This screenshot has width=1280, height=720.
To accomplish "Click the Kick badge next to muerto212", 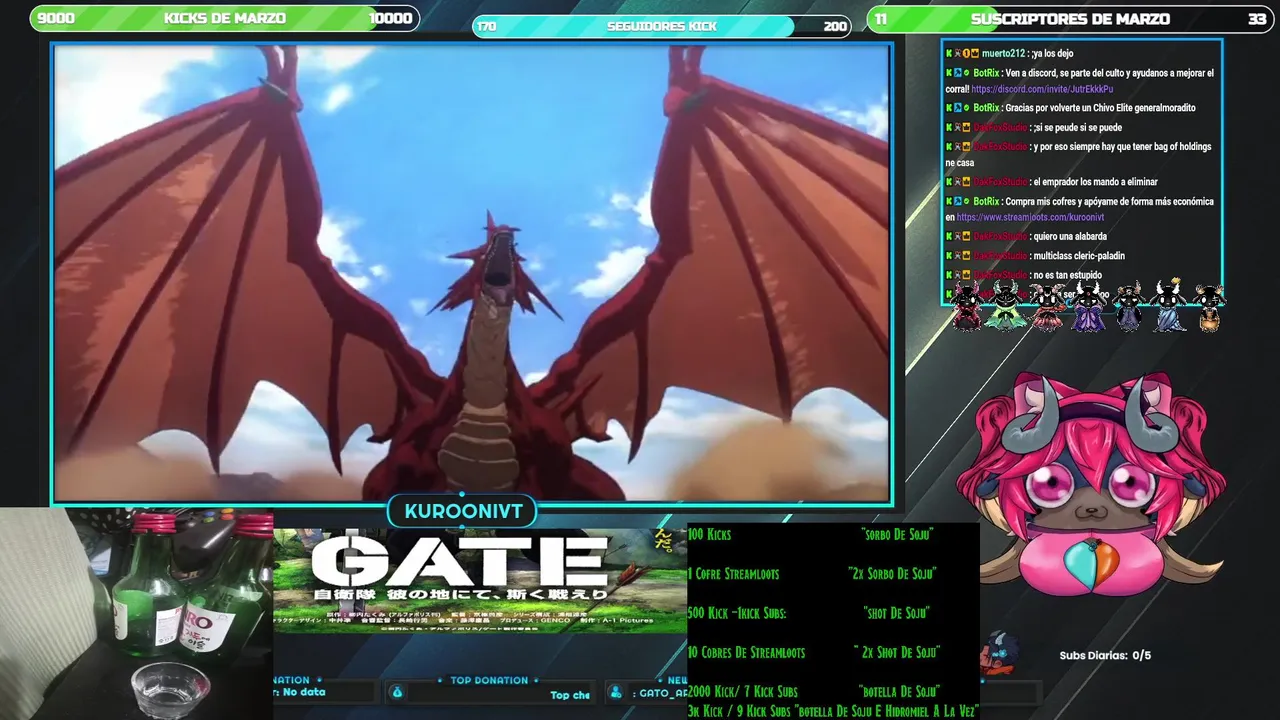I will [949, 54].
